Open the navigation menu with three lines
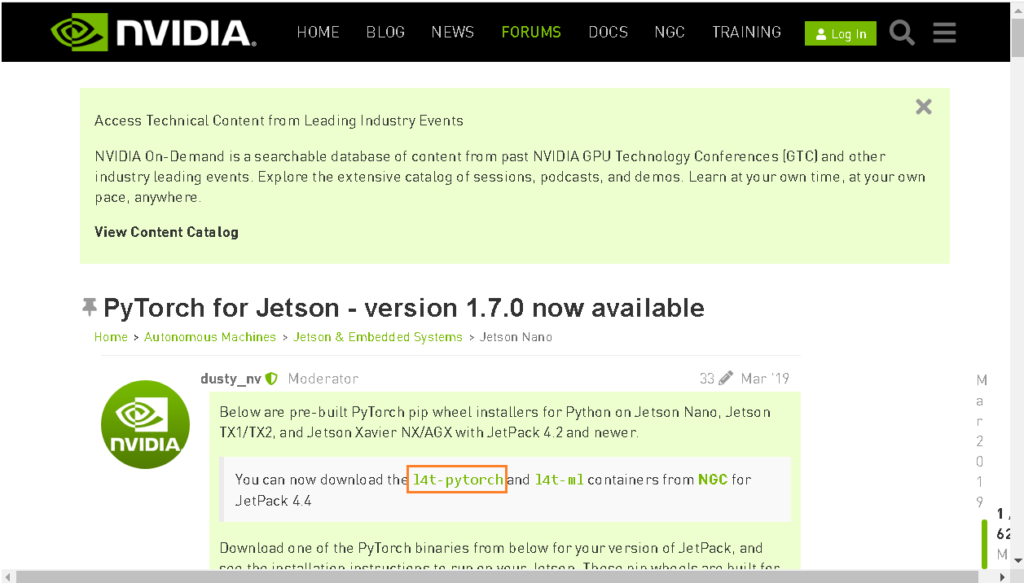This screenshot has width=1024, height=583. coord(943,32)
